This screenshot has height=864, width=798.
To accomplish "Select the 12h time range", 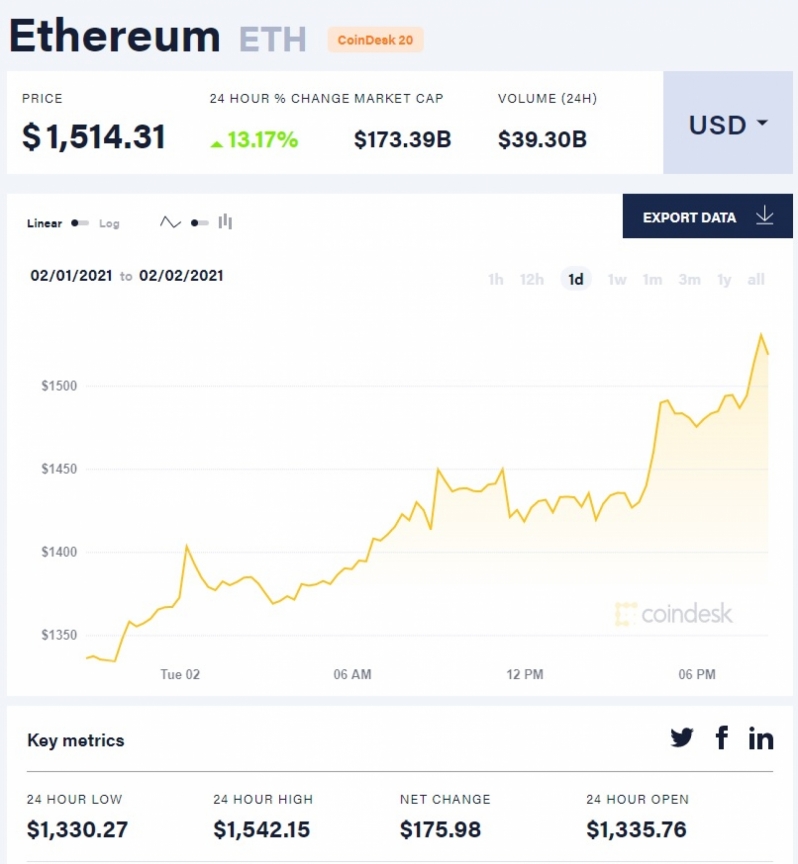I will 532,280.
